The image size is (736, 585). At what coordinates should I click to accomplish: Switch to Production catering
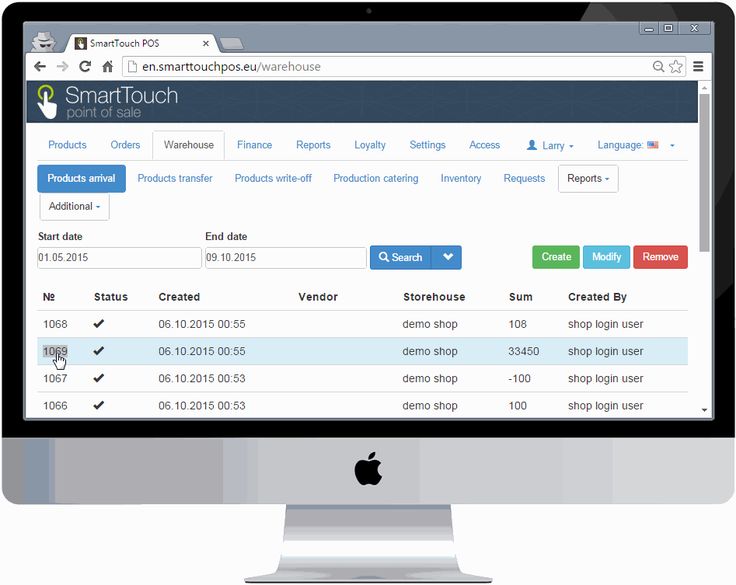(376, 178)
